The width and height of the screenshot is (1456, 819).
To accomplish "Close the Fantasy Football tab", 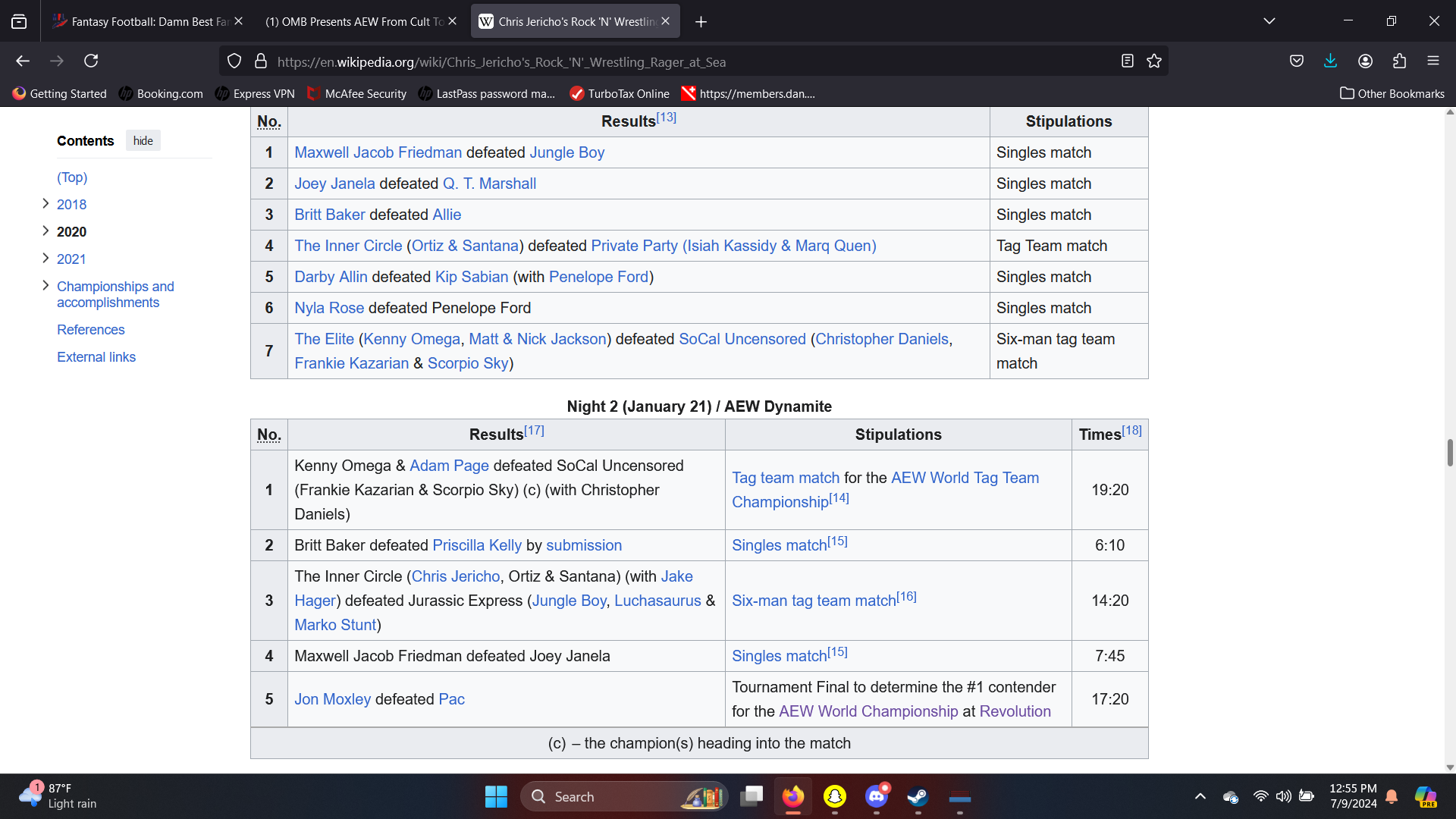I will coord(238,21).
